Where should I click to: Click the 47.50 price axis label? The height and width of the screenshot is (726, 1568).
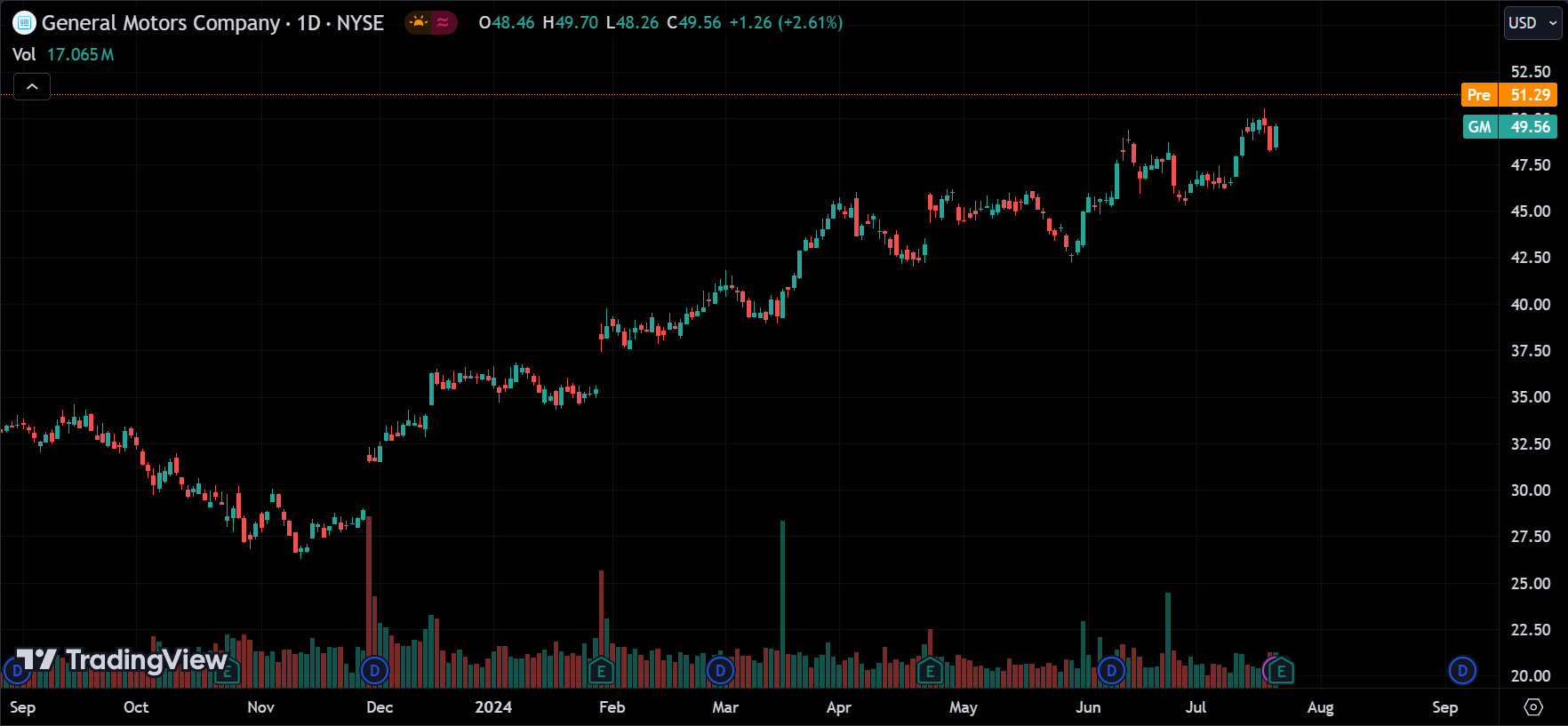click(x=1531, y=165)
